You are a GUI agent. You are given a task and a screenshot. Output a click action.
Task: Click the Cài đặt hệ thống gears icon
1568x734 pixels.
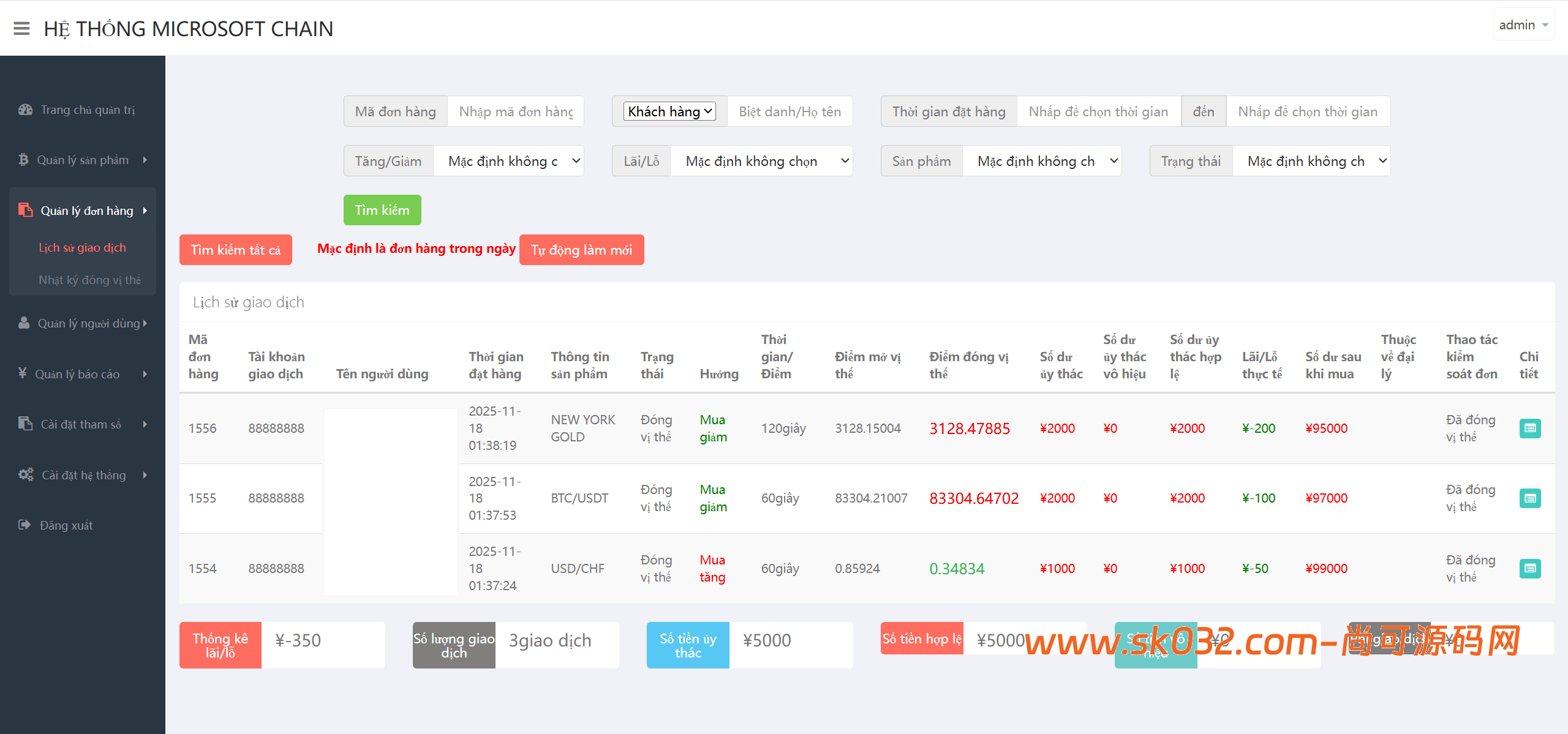(26, 475)
